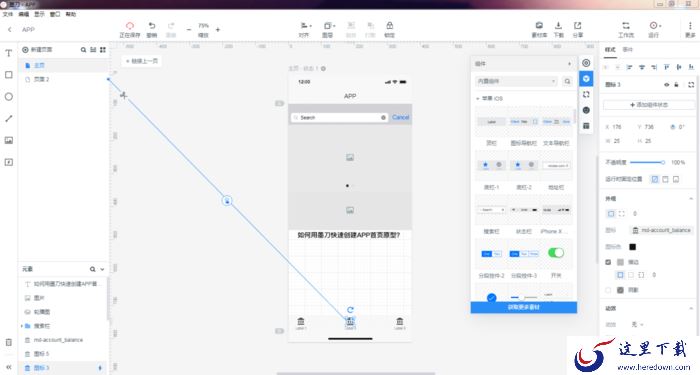Toggle the lock for 图标 3 in properties
The width and height of the screenshot is (700, 375).
[x=676, y=84]
